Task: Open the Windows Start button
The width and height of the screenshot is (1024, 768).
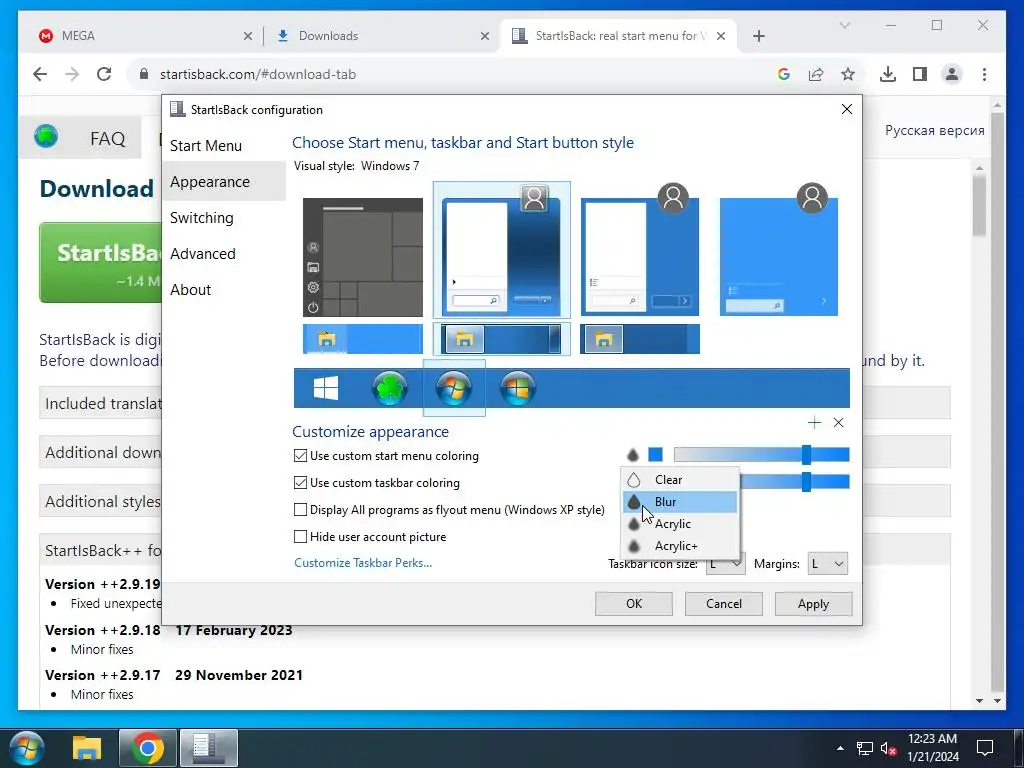Action: 27,748
